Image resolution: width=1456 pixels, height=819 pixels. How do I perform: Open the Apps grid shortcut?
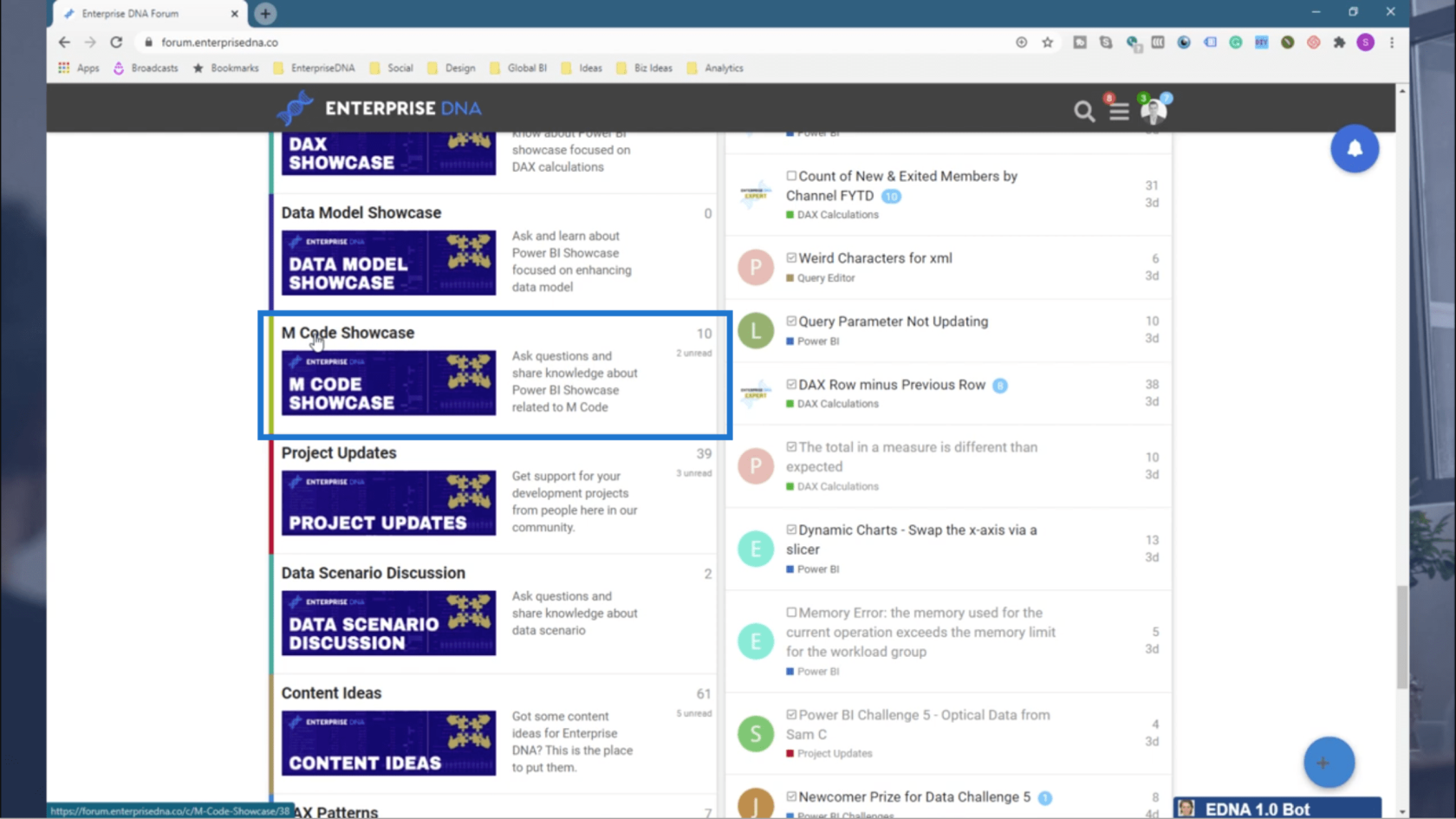pyautogui.click(x=78, y=68)
